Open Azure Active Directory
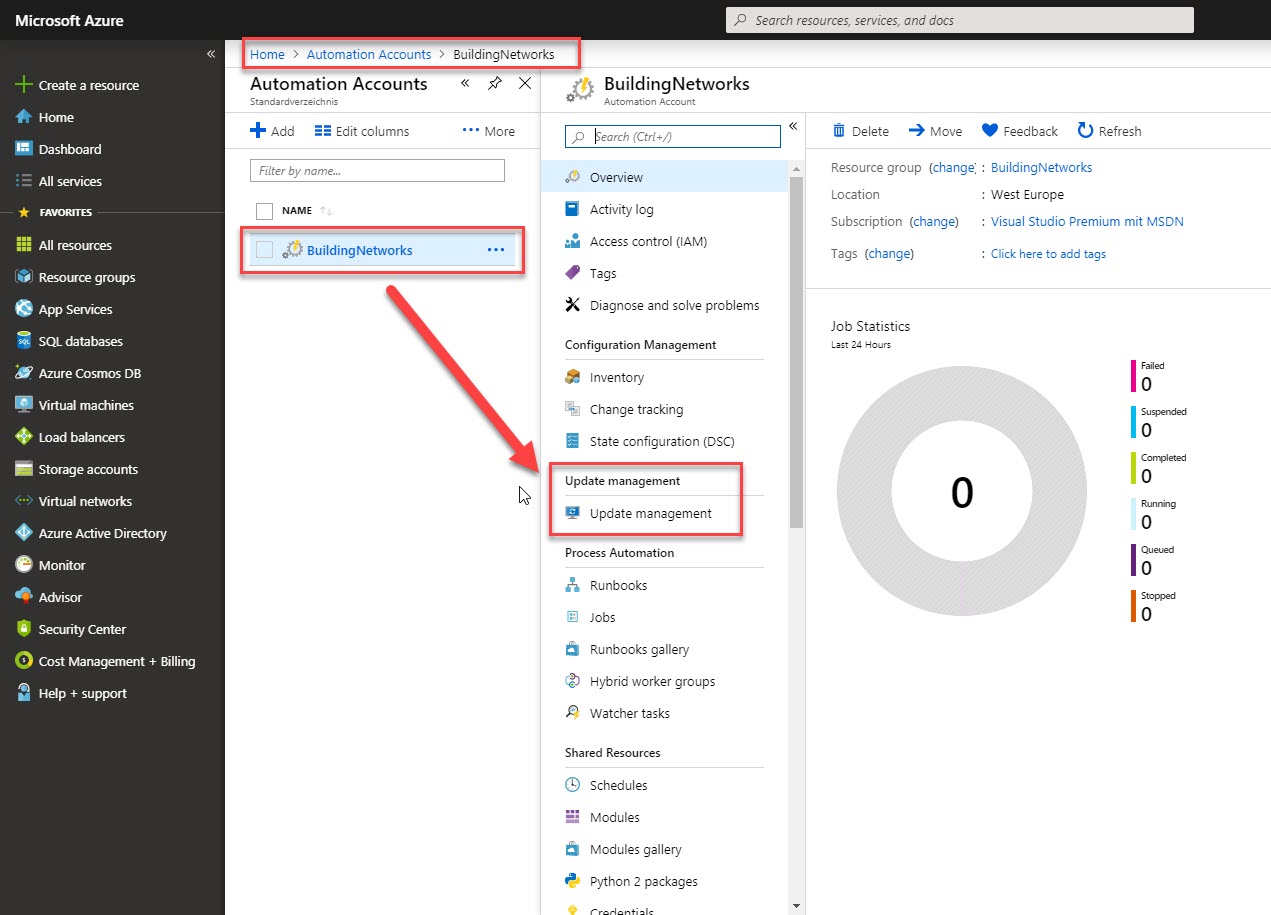 (x=103, y=533)
